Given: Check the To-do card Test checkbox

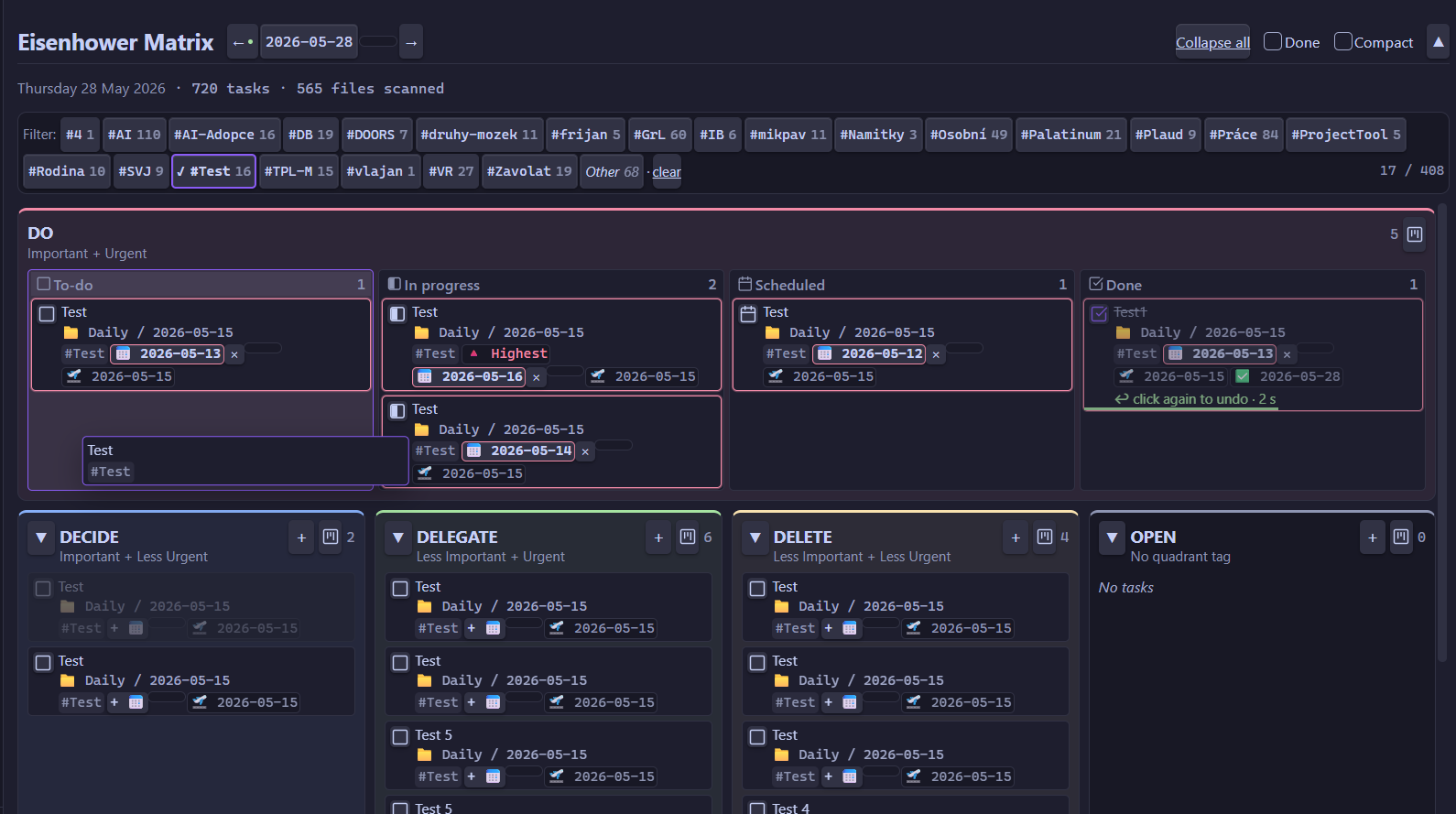Looking at the screenshot, I should pyautogui.click(x=47, y=314).
